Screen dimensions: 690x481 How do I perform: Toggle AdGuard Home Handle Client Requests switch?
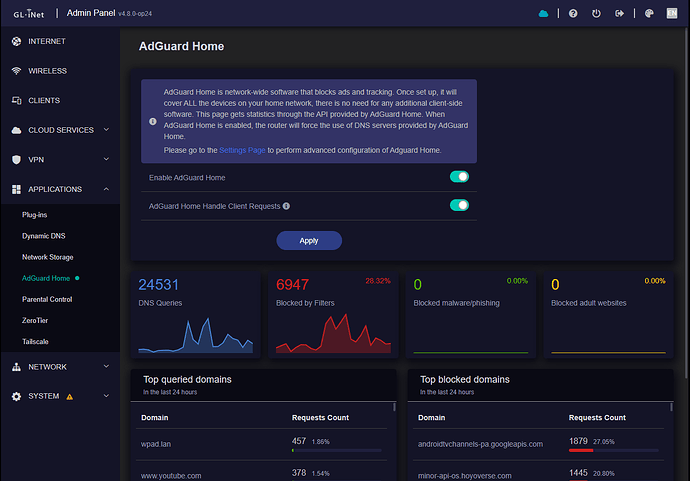pos(459,205)
